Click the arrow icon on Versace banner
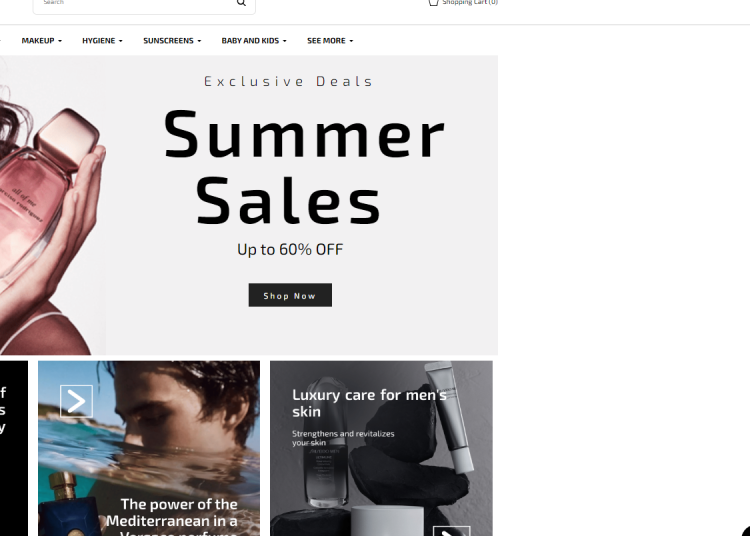Image resolution: width=750 pixels, height=536 pixels. 77,401
